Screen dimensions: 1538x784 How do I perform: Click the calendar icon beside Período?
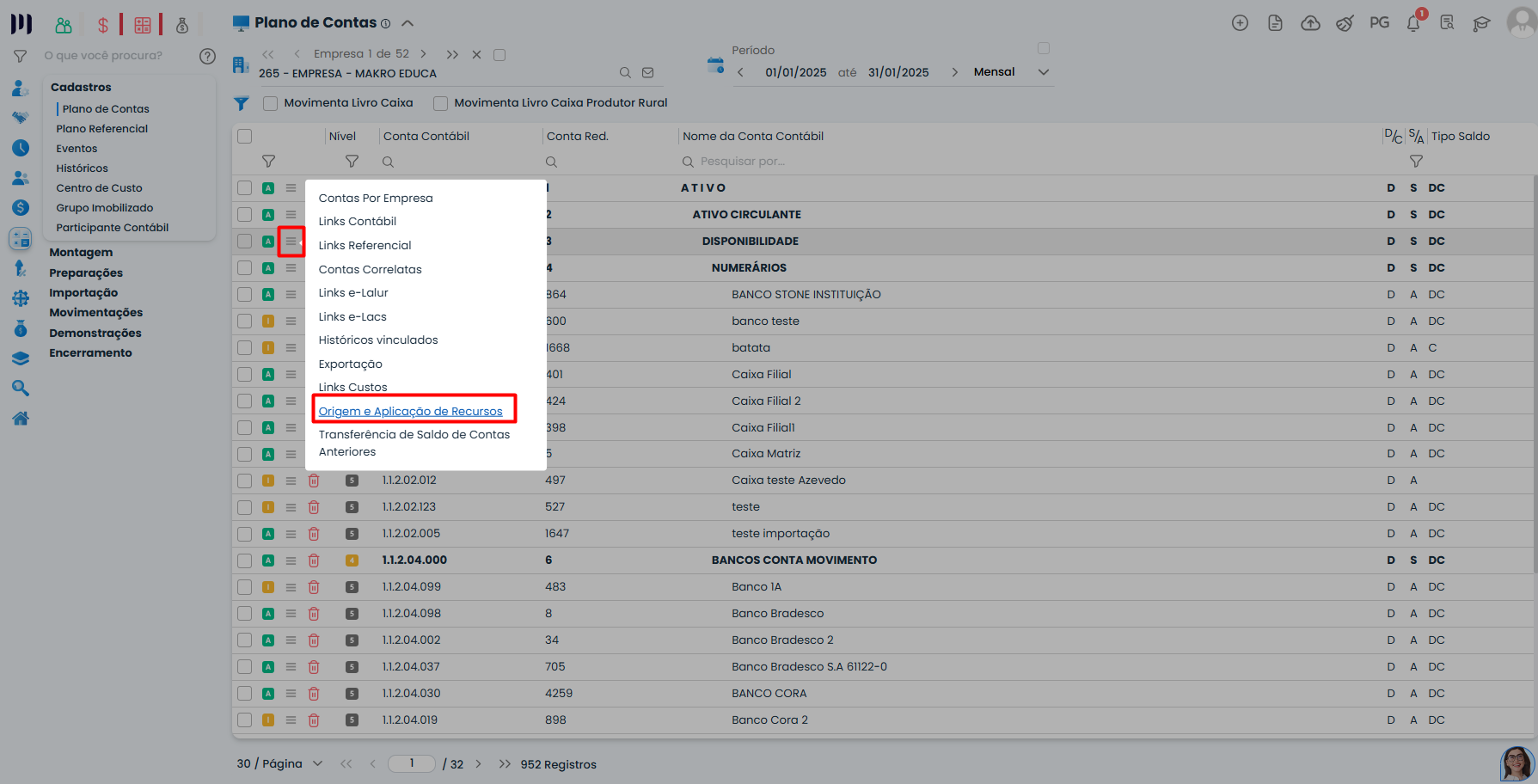(x=715, y=65)
